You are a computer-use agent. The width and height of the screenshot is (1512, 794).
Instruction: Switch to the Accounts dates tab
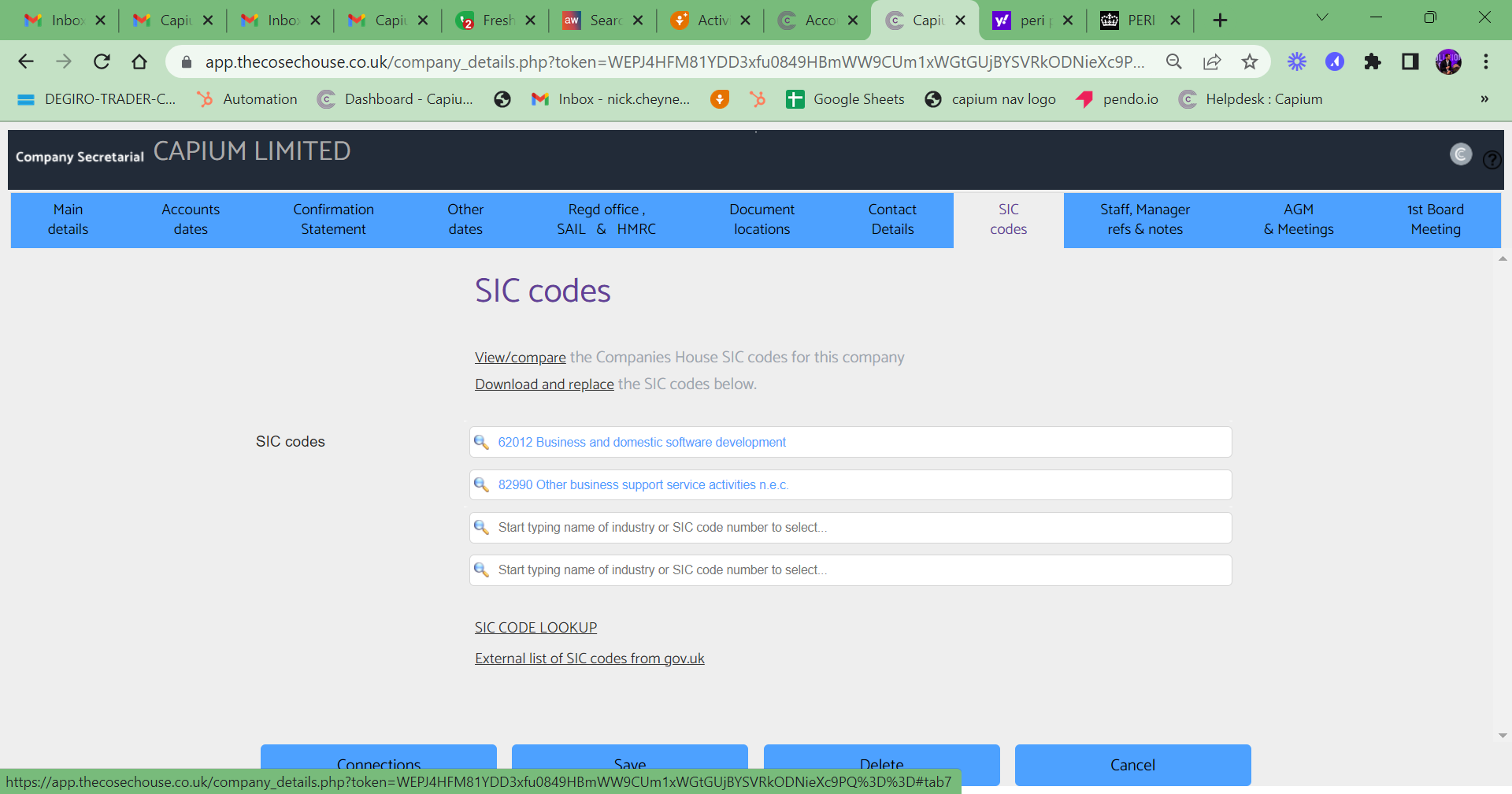tap(191, 220)
